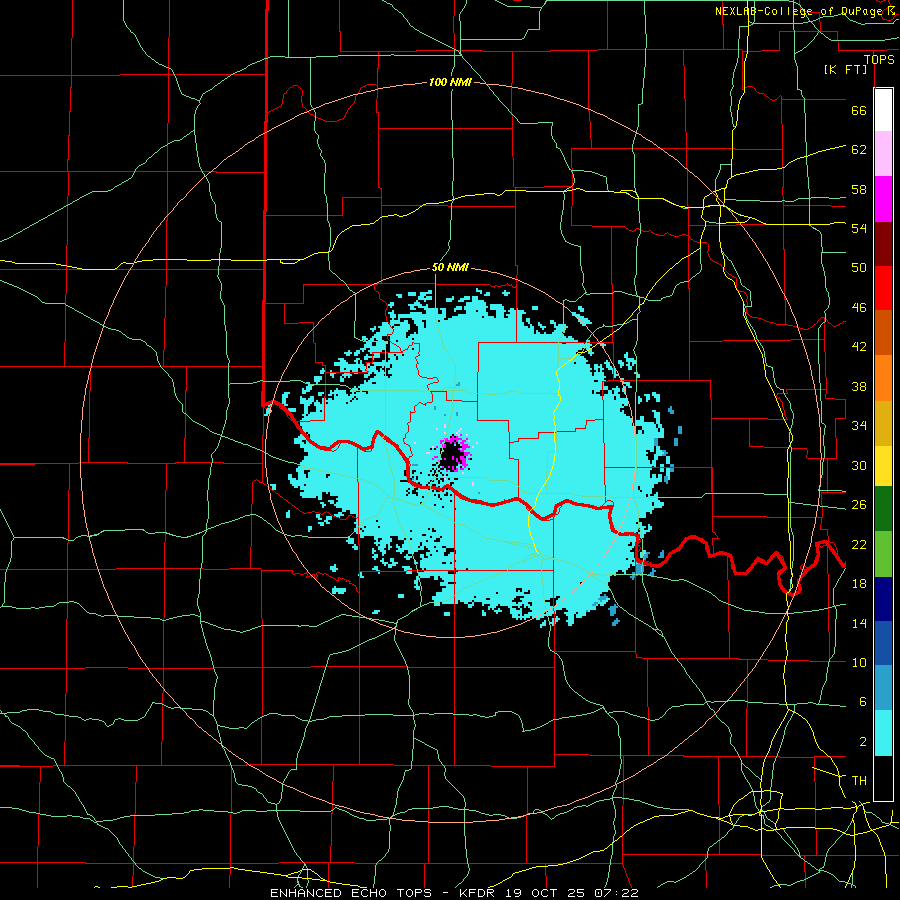The image size is (900, 900).
Task: Click the gold legend swatch
Action: 883,423
